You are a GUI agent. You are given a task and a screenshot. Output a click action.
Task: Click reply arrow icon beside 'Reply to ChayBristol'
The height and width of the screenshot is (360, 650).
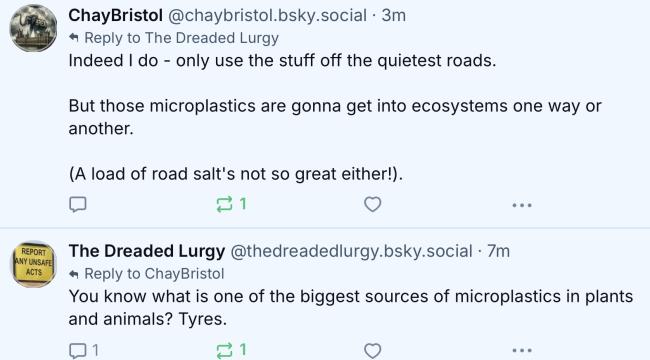(x=74, y=274)
